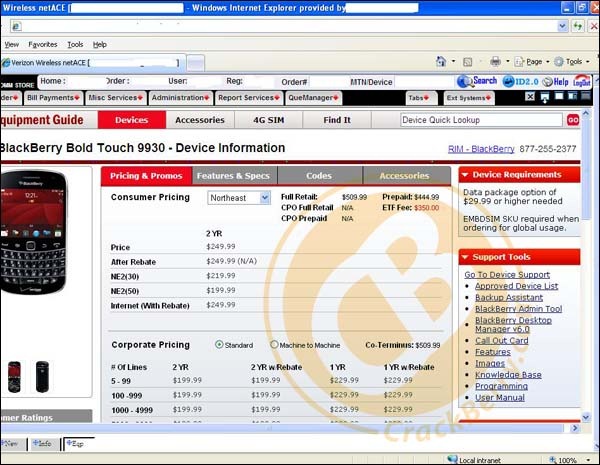Click the X icon beside Ext Systems
The width and height of the screenshot is (600, 465).
[530, 98]
